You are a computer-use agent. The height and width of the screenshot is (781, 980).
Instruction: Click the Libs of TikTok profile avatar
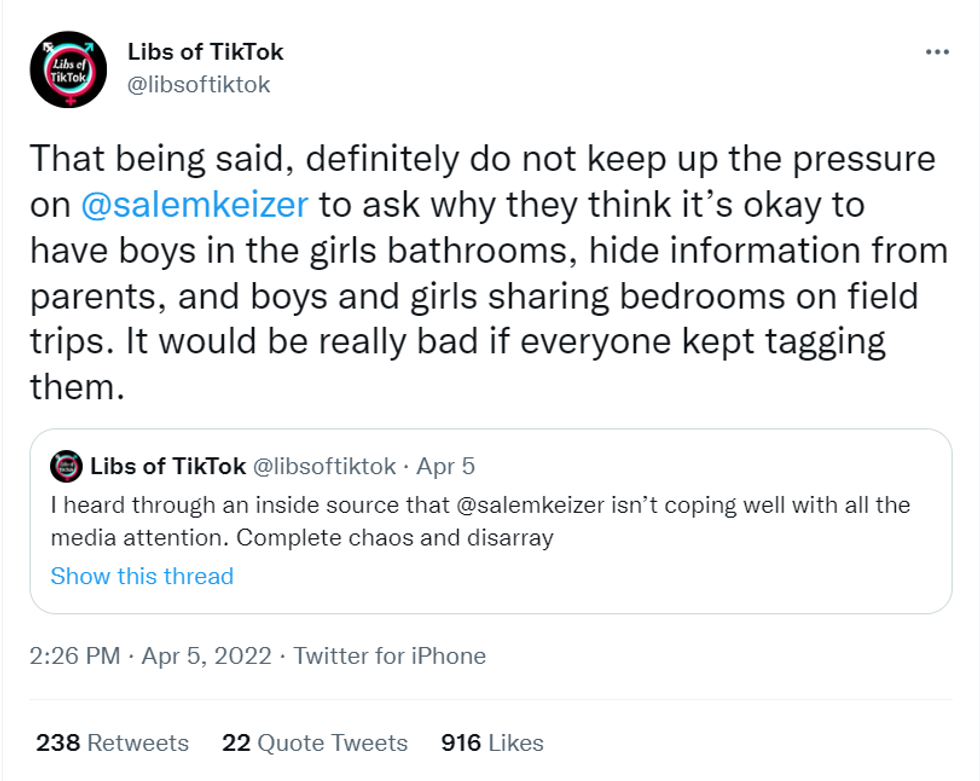click(x=68, y=69)
